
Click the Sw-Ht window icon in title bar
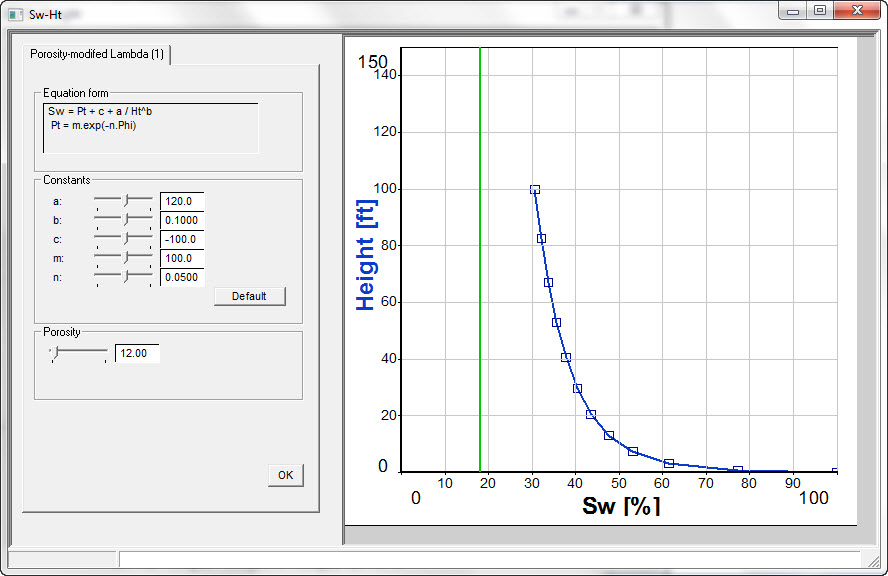tap(14, 13)
